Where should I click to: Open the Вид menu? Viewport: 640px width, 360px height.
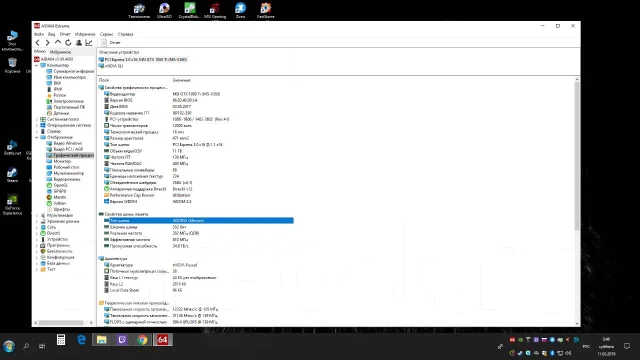(x=51, y=34)
